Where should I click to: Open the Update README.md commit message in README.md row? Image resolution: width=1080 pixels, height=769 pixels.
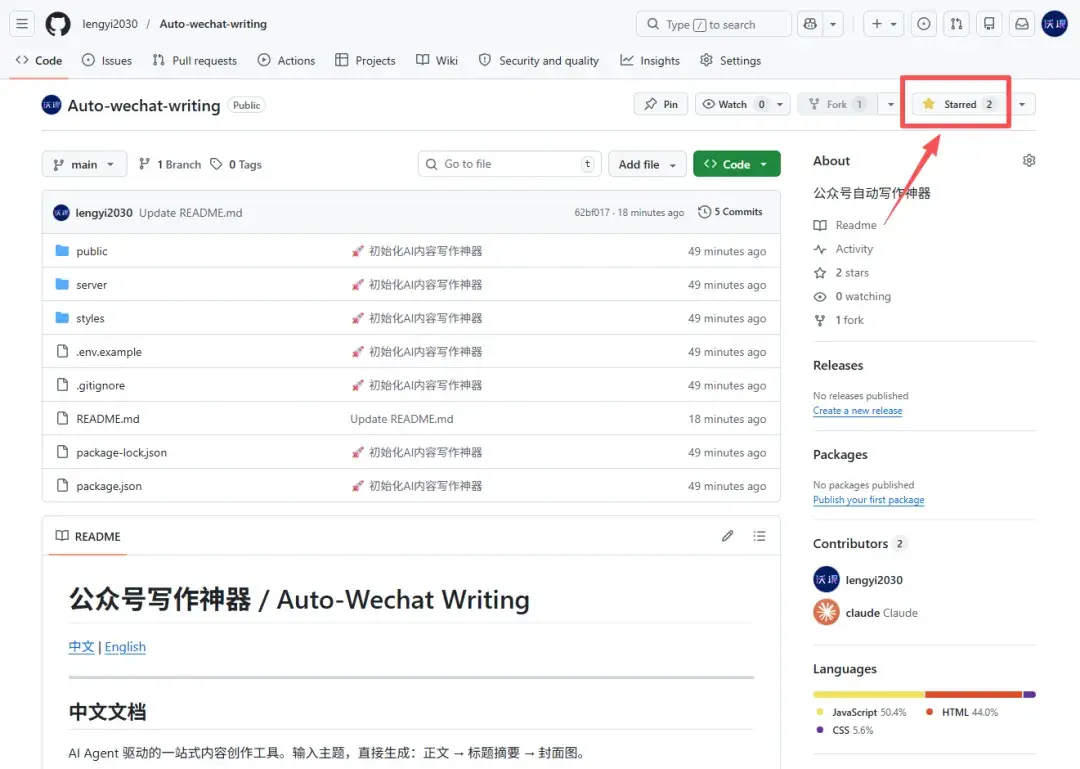click(x=402, y=419)
